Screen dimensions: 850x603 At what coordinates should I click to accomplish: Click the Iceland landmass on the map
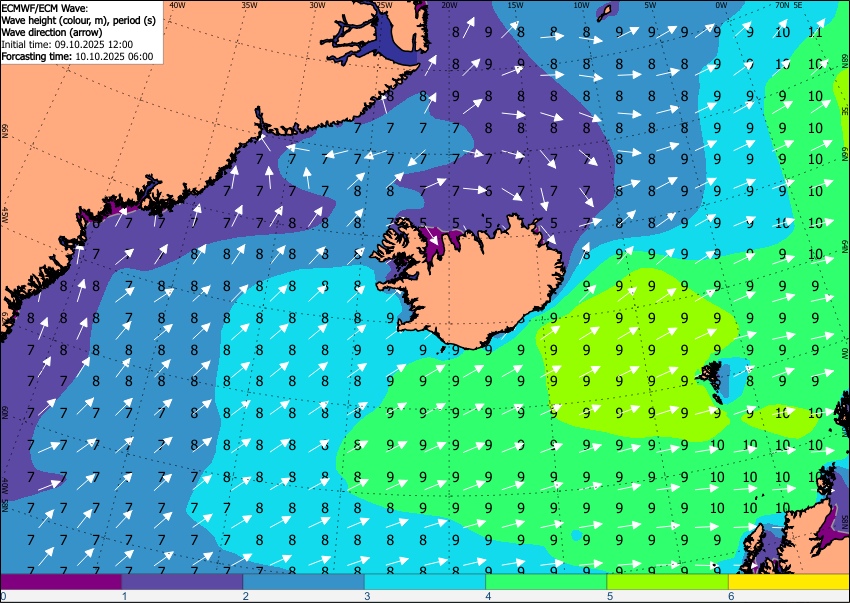[x=477, y=287]
